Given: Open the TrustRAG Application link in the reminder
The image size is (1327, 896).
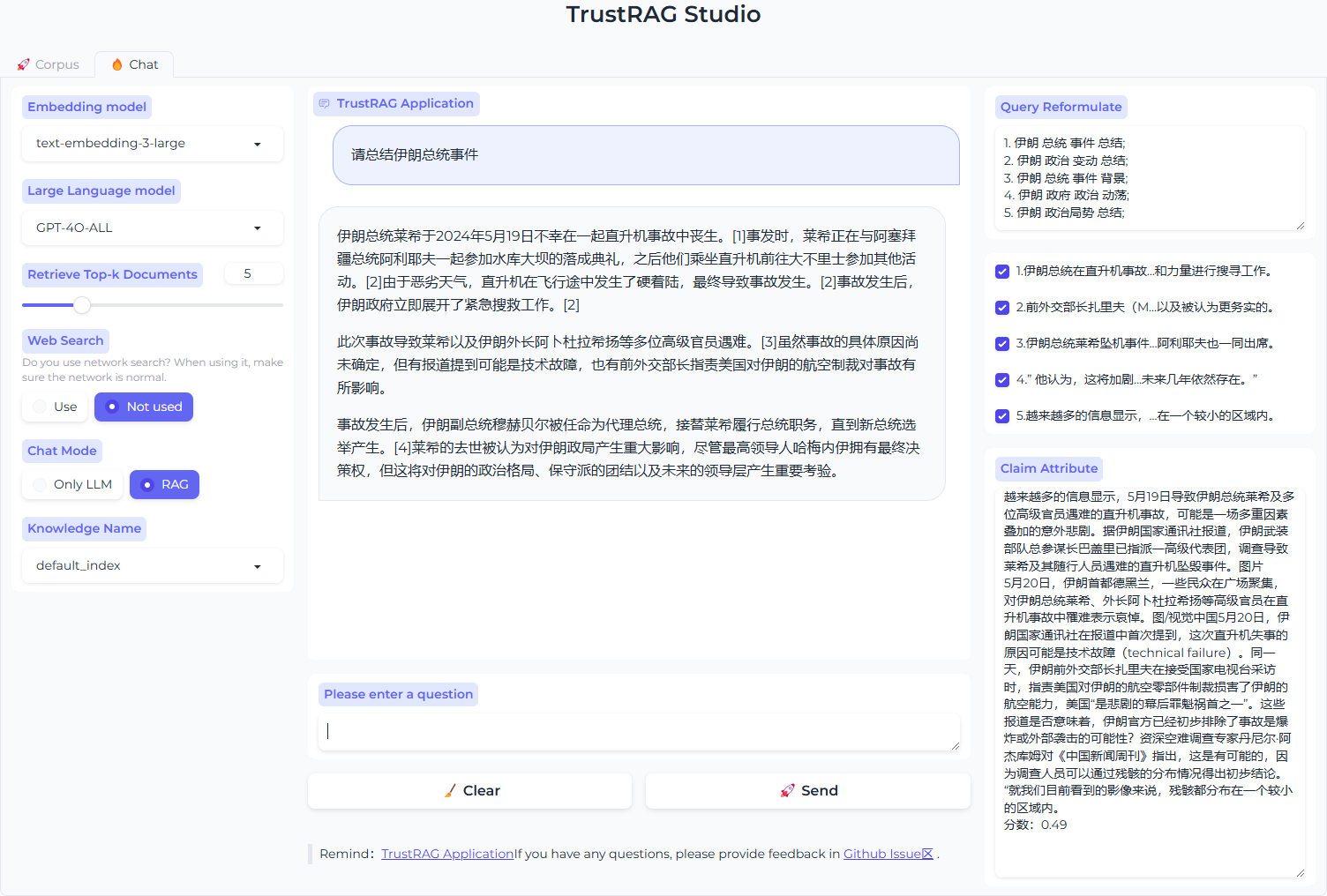Looking at the screenshot, I should (447, 854).
